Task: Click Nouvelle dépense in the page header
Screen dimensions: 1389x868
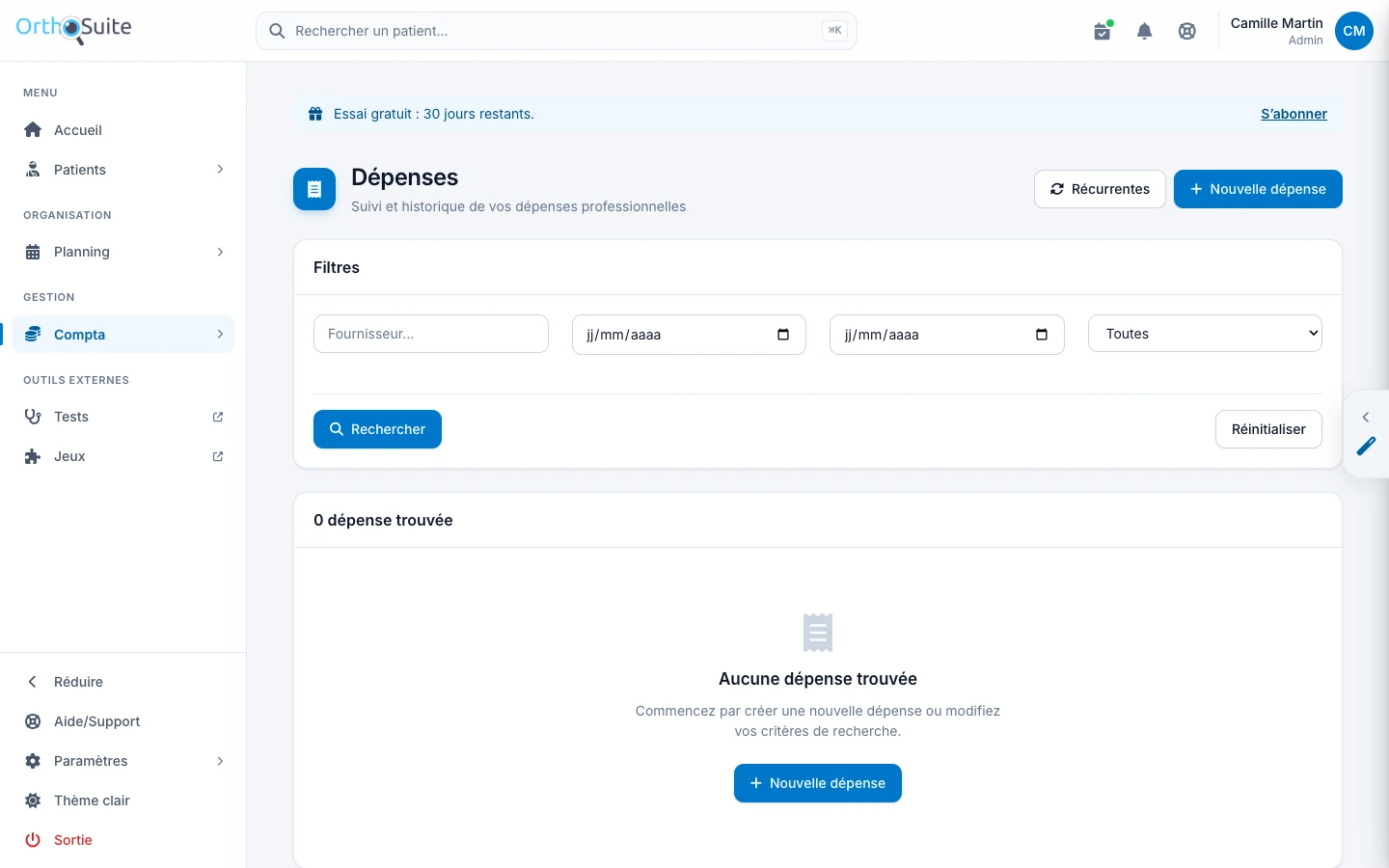Action: (x=1258, y=189)
